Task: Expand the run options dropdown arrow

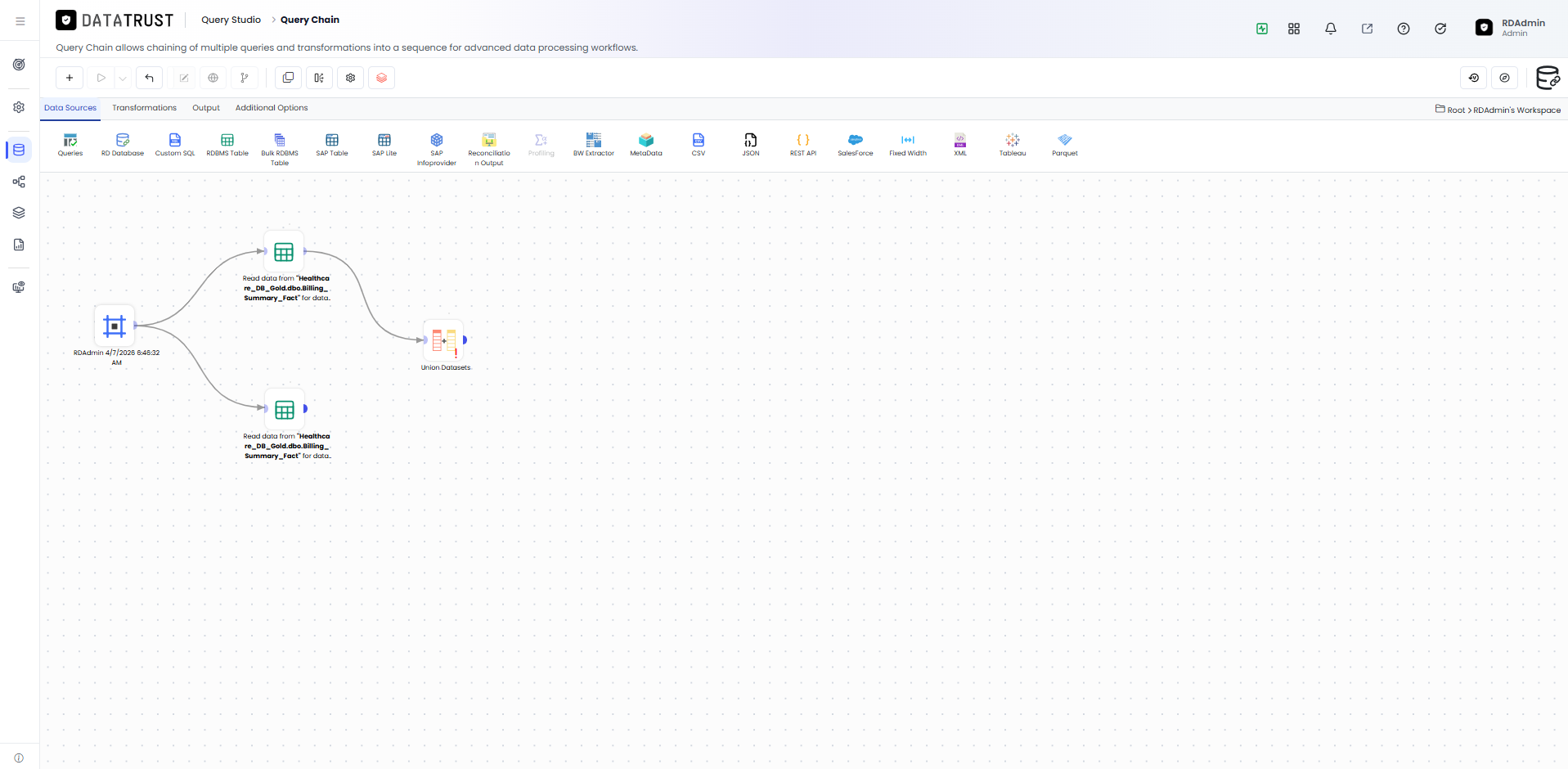Action: (x=123, y=79)
